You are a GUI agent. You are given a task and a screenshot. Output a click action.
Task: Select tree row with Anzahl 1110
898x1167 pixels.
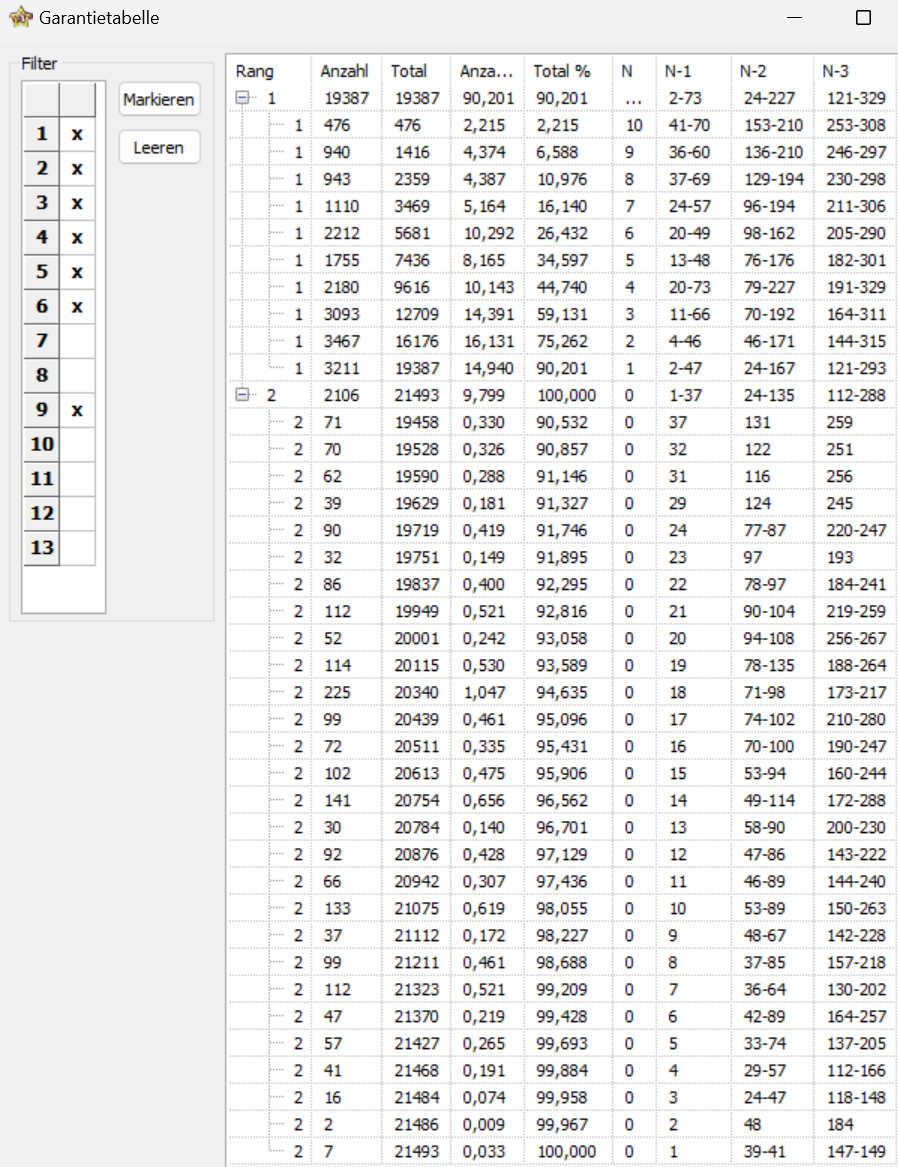click(x=562, y=206)
